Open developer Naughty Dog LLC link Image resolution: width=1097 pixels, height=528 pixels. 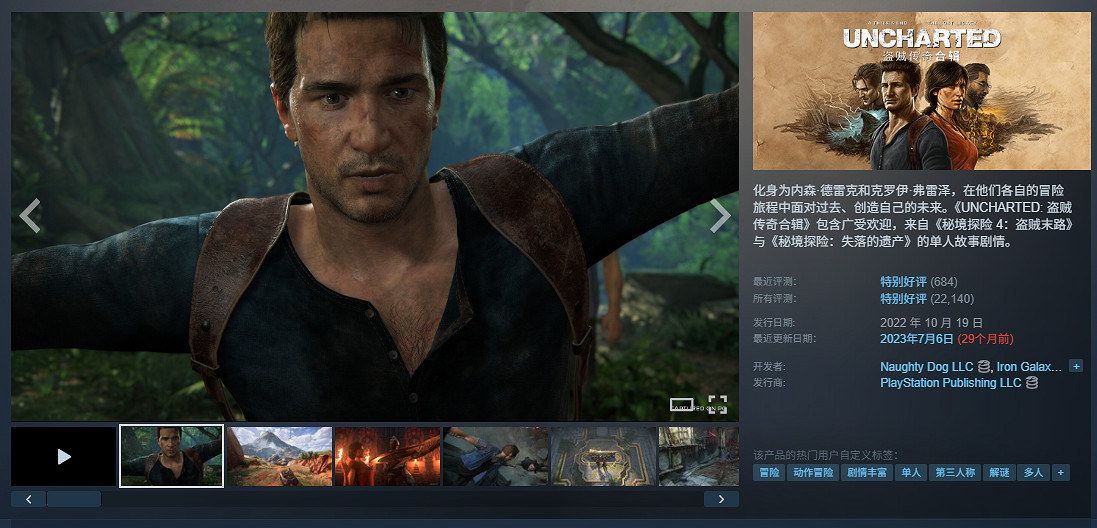926,366
